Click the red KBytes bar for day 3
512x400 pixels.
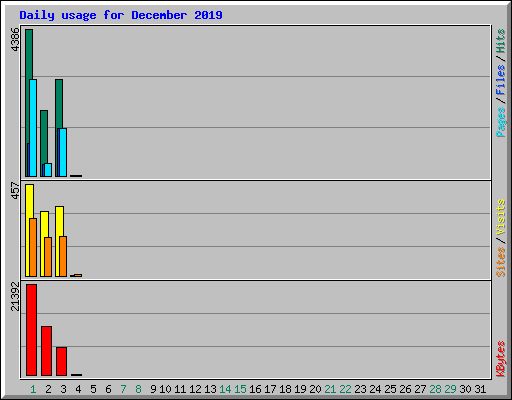click(x=62, y=361)
